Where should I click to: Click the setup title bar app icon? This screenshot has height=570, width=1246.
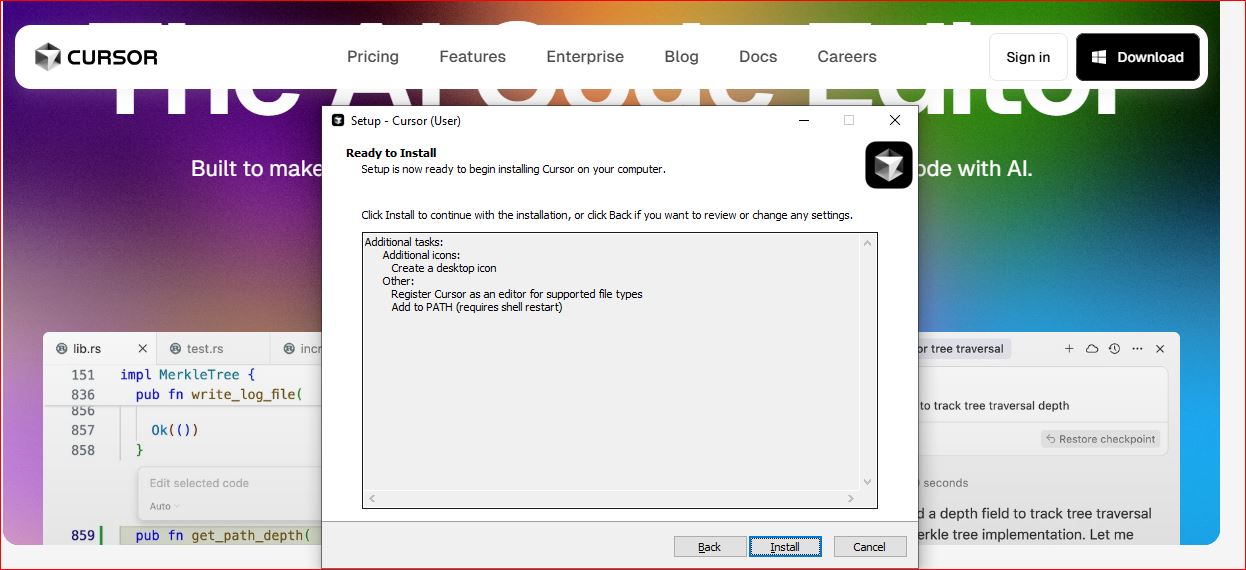point(338,121)
